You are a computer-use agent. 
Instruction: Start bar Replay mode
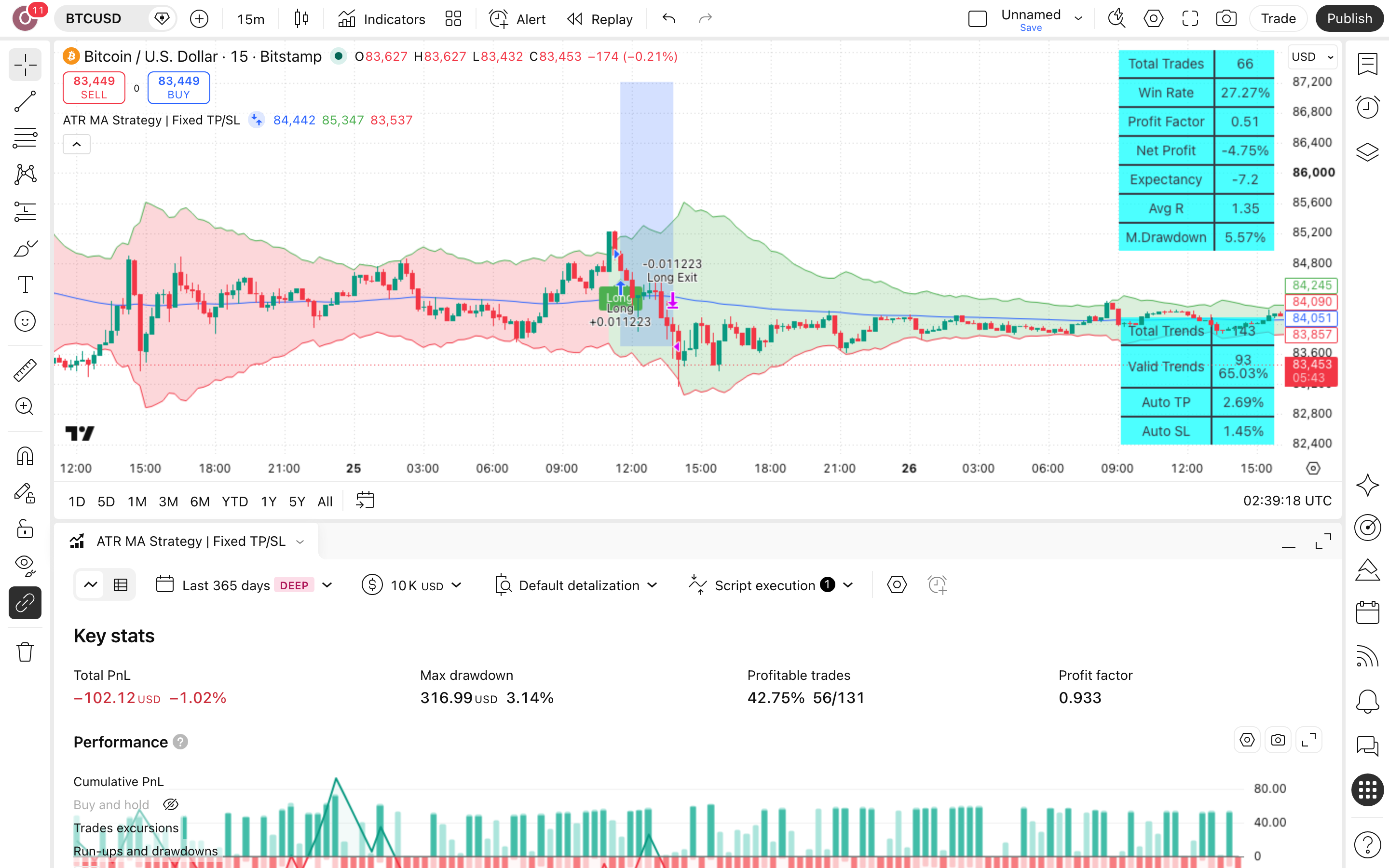[x=600, y=19]
